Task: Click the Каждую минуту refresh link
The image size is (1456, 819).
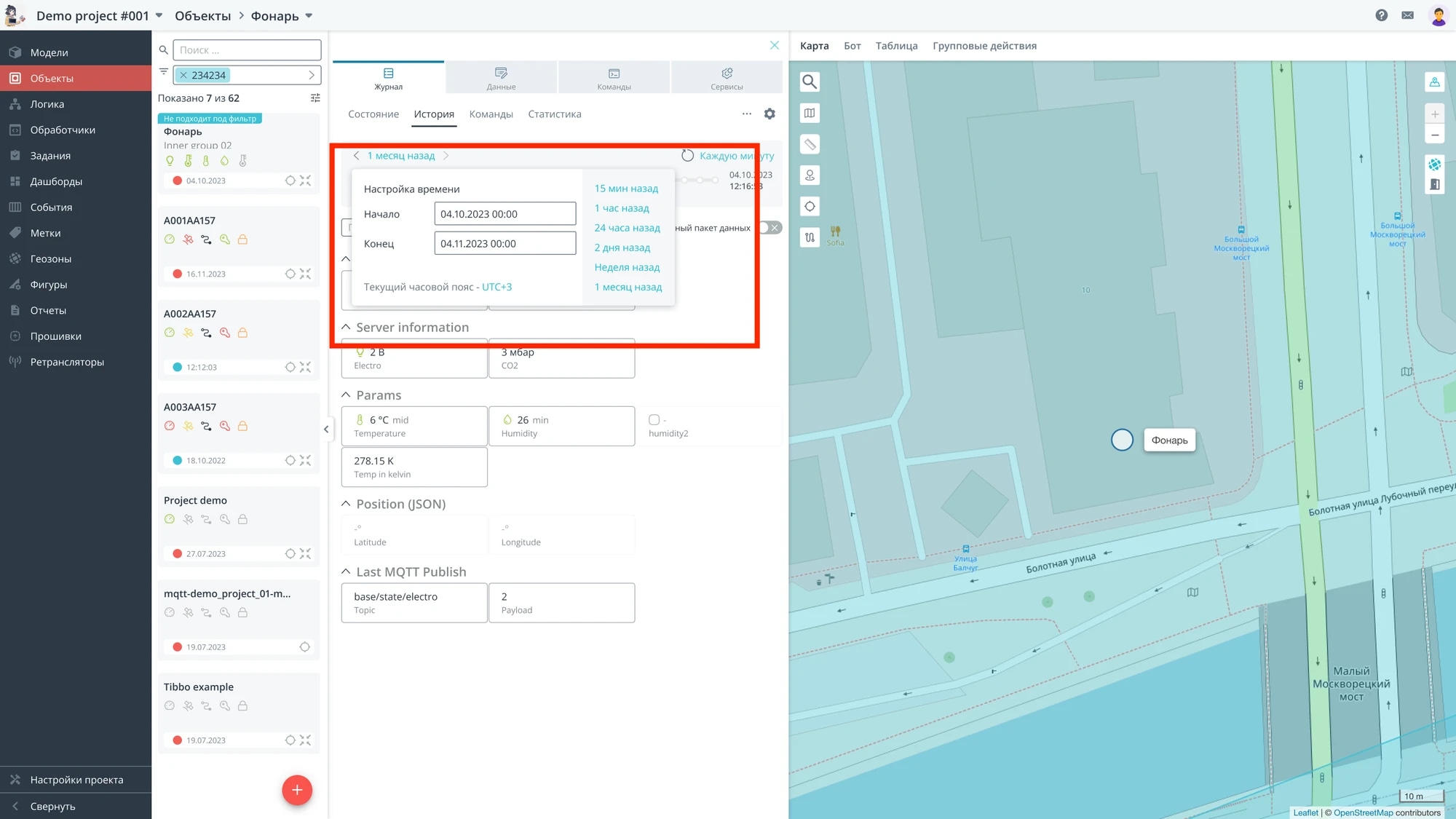Action: 737,156
